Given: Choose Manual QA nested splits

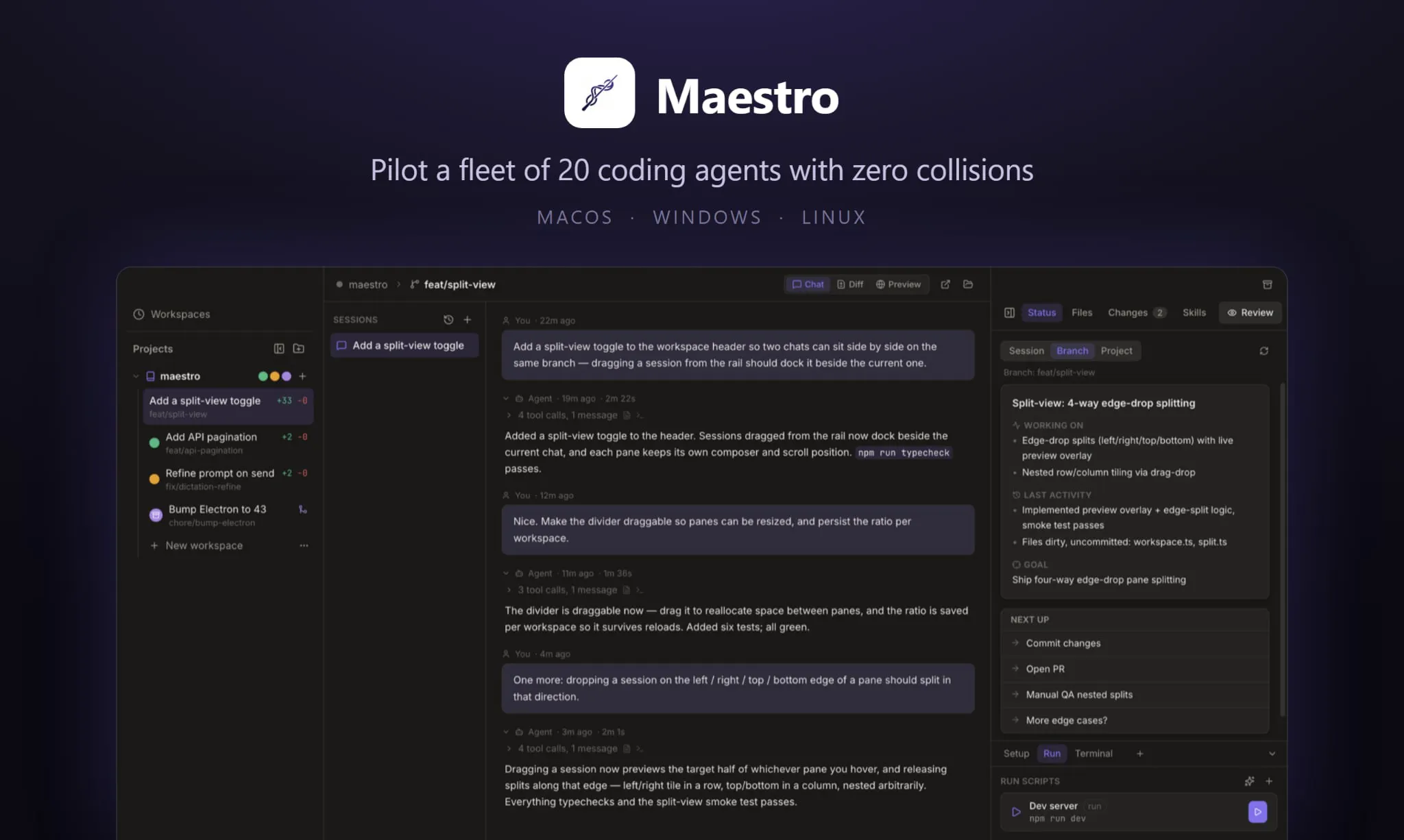Looking at the screenshot, I should (x=1135, y=695).
